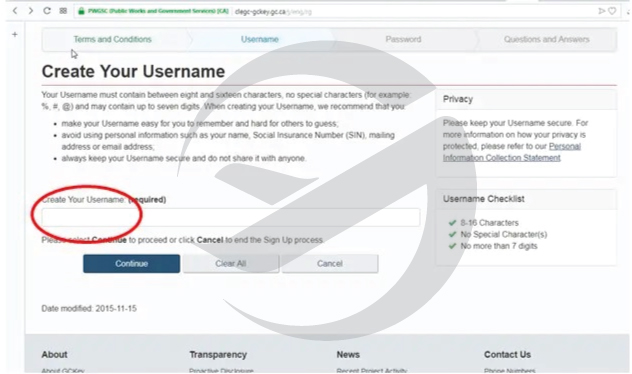Click the Create Your Username input field
The height and width of the screenshot is (374, 632).
[231, 217]
